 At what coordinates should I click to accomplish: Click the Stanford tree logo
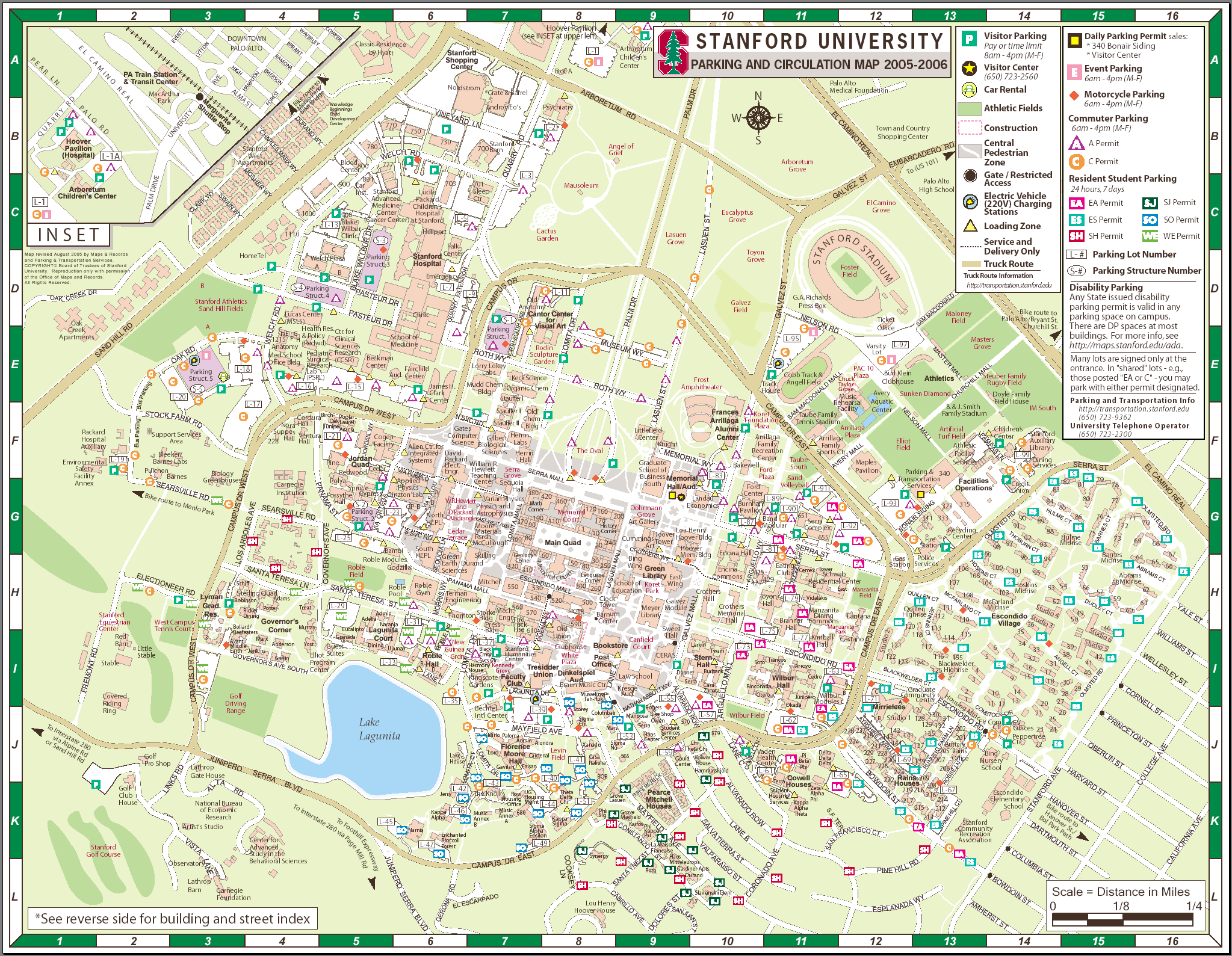coord(673,53)
